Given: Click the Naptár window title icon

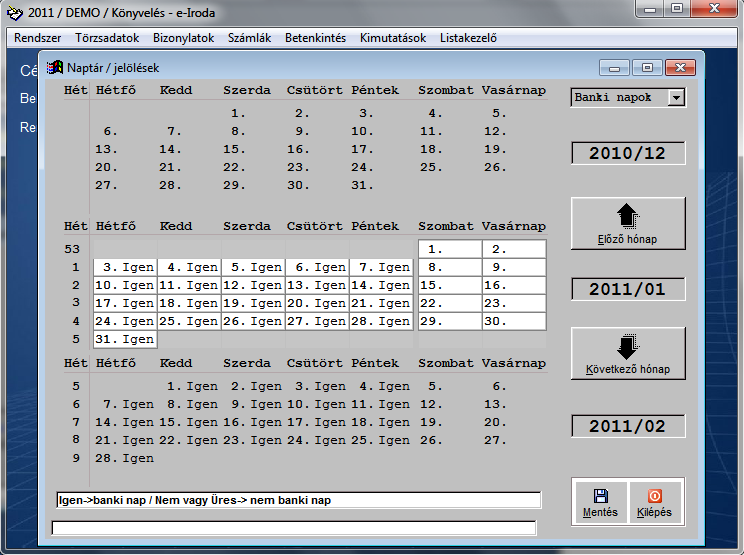Looking at the screenshot, I should pyautogui.click(x=56, y=68).
